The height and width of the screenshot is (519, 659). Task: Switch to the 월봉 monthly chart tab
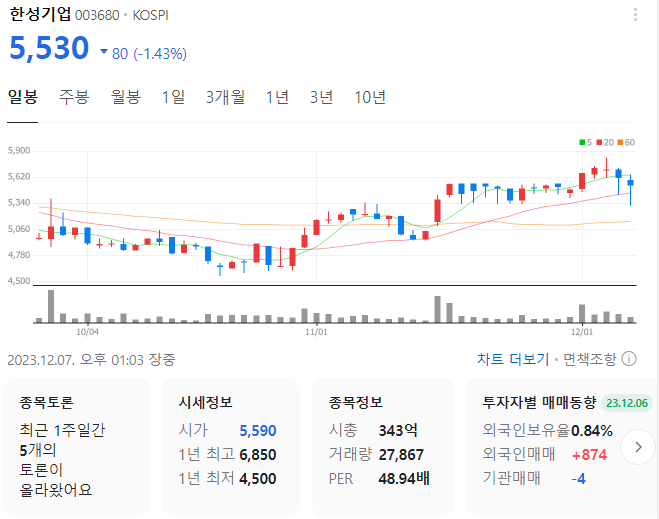125,97
